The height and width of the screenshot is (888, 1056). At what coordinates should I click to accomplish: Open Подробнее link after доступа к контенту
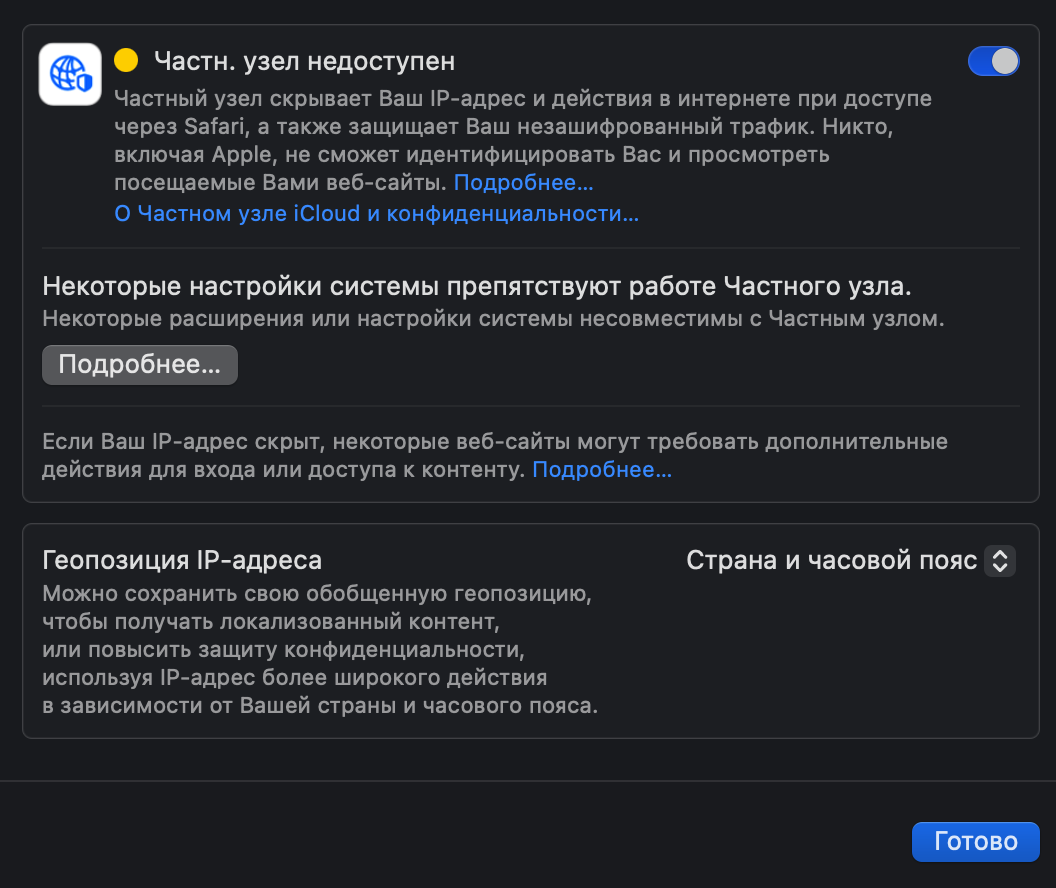click(602, 470)
